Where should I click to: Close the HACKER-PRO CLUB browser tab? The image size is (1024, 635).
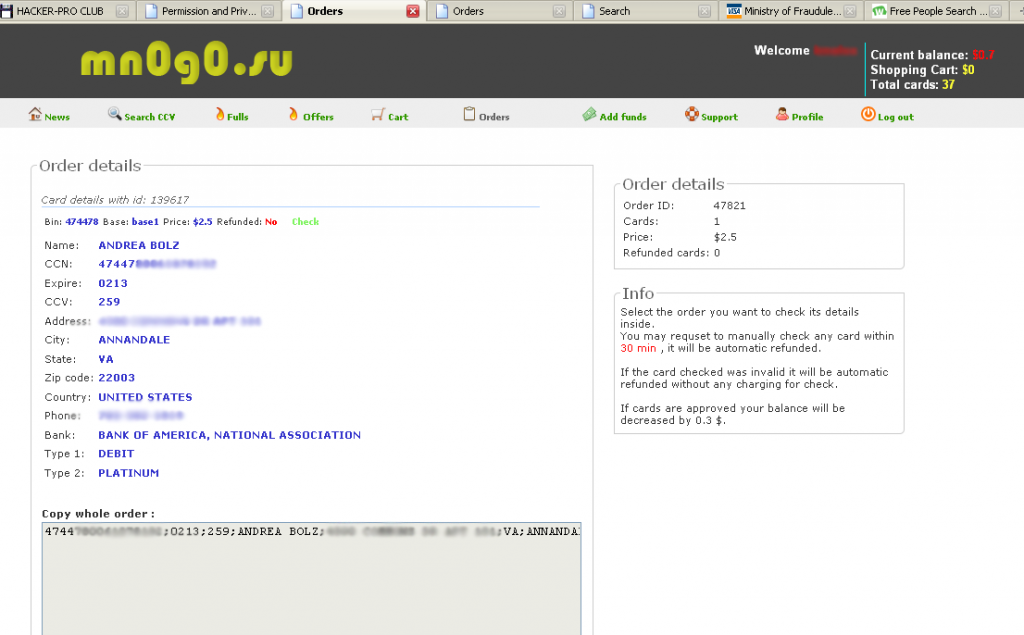[122, 11]
